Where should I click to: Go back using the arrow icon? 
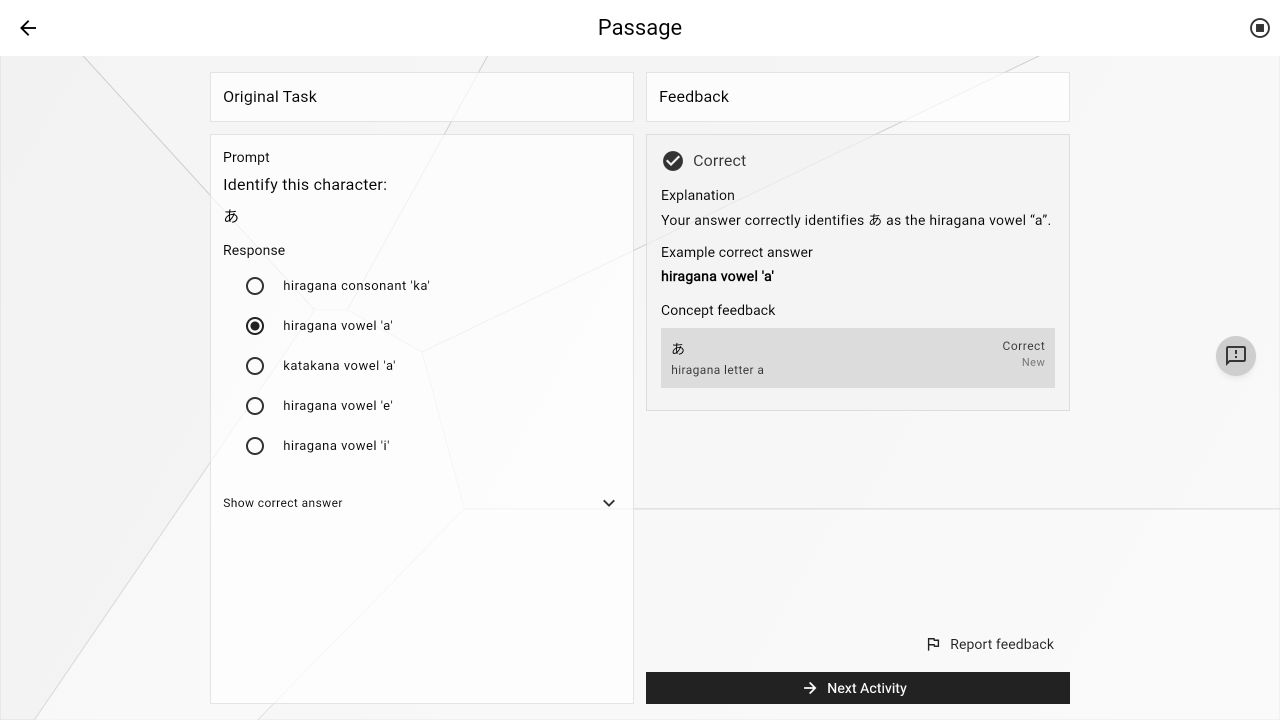click(x=28, y=28)
